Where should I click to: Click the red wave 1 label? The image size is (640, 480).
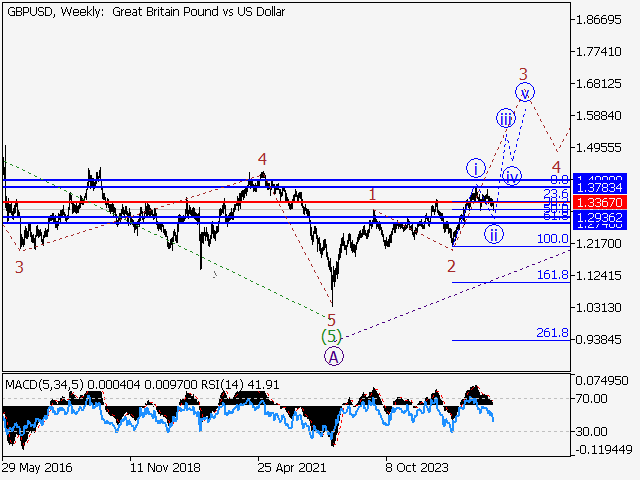tap(372, 195)
